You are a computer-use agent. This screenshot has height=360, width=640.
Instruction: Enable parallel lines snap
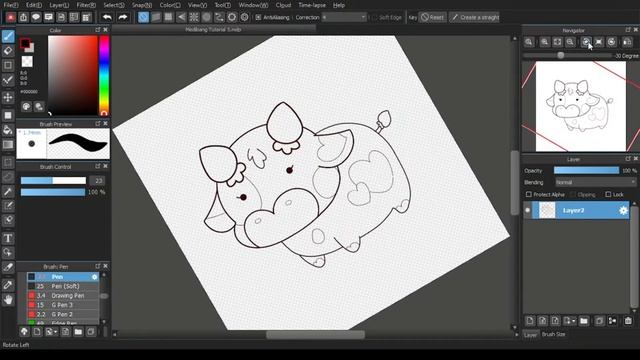(156, 17)
